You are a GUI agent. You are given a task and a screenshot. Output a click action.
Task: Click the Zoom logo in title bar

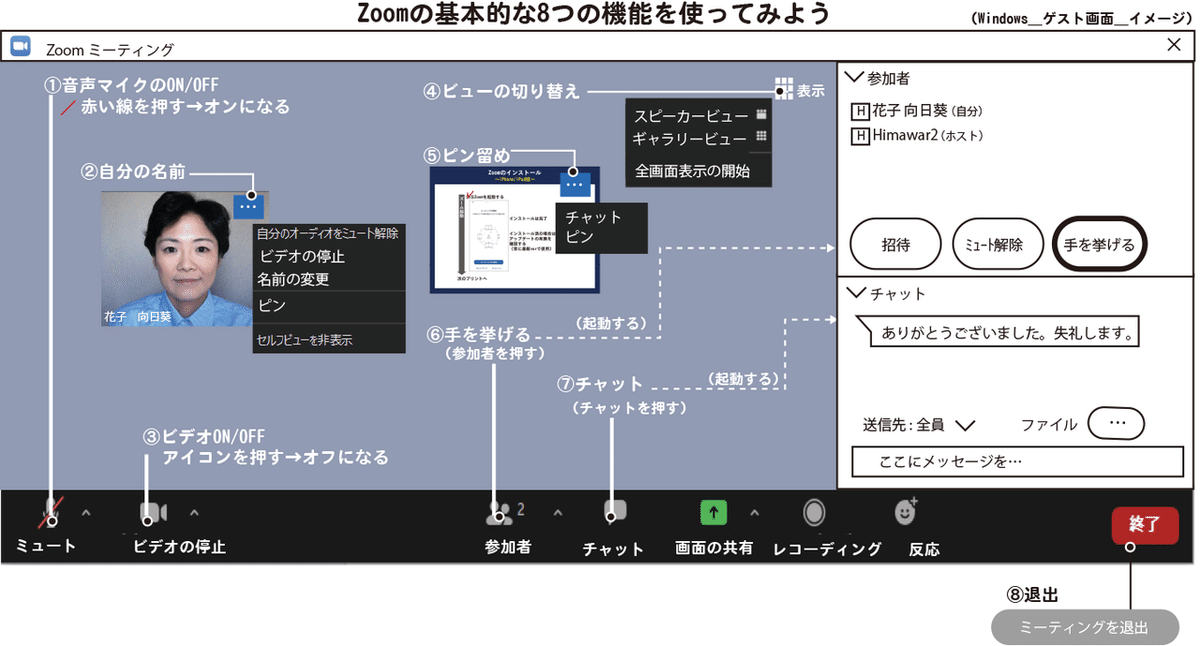click(x=20, y=47)
